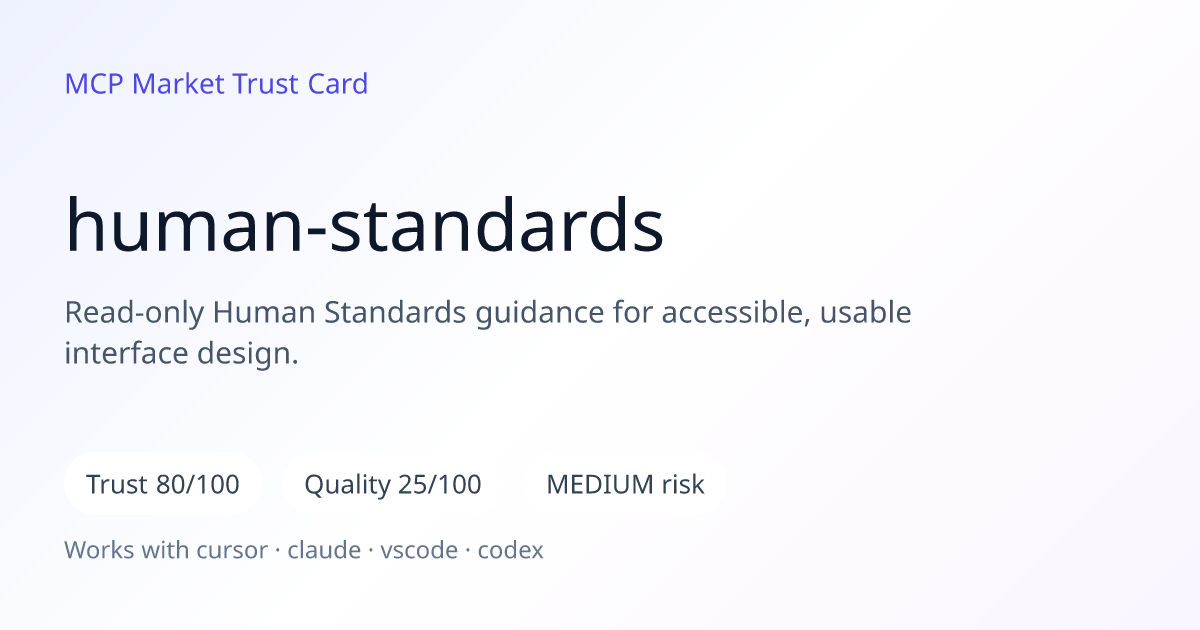Click the words Trust Card in header
The width and height of the screenshot is (1200, 630).
300,84
